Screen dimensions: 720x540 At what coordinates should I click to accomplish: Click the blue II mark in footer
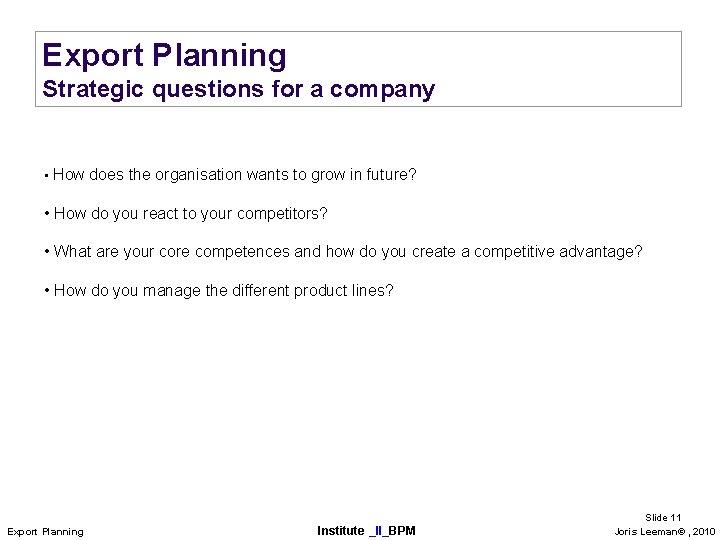click(x=378, y=531)
